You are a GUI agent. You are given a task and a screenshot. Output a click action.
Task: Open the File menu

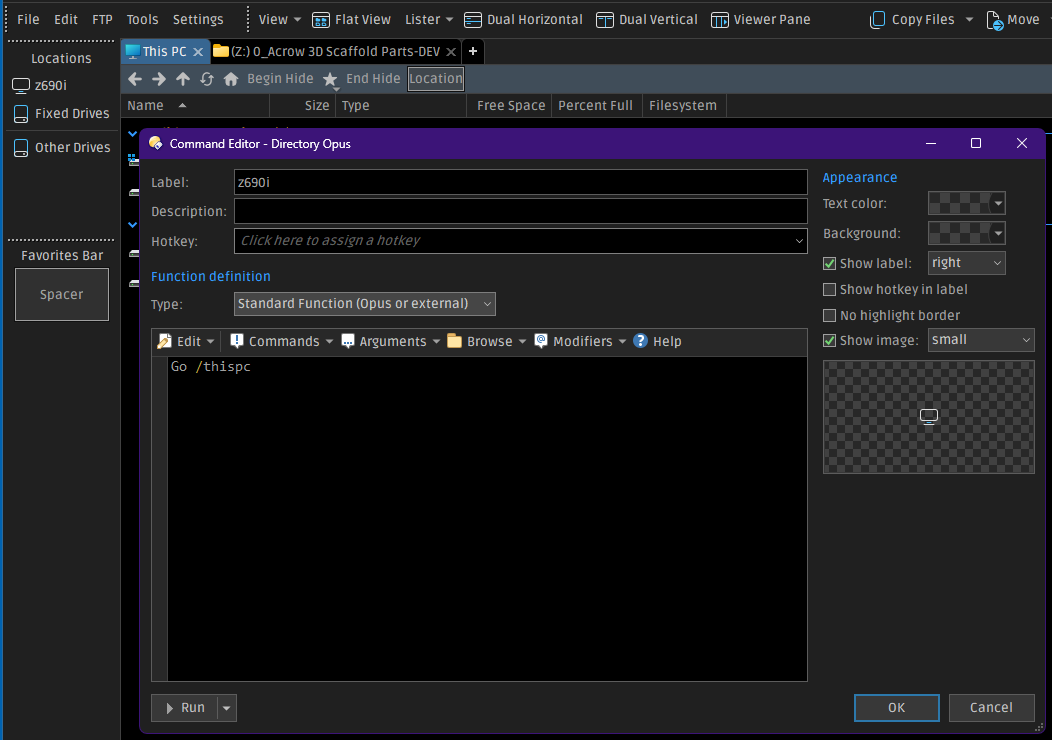28,20
